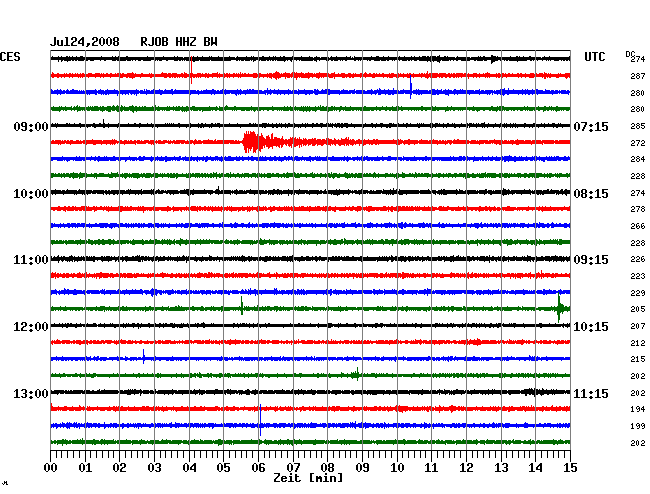650x494 pixels.
Task: Click the DC value 194
Action: 638,409
